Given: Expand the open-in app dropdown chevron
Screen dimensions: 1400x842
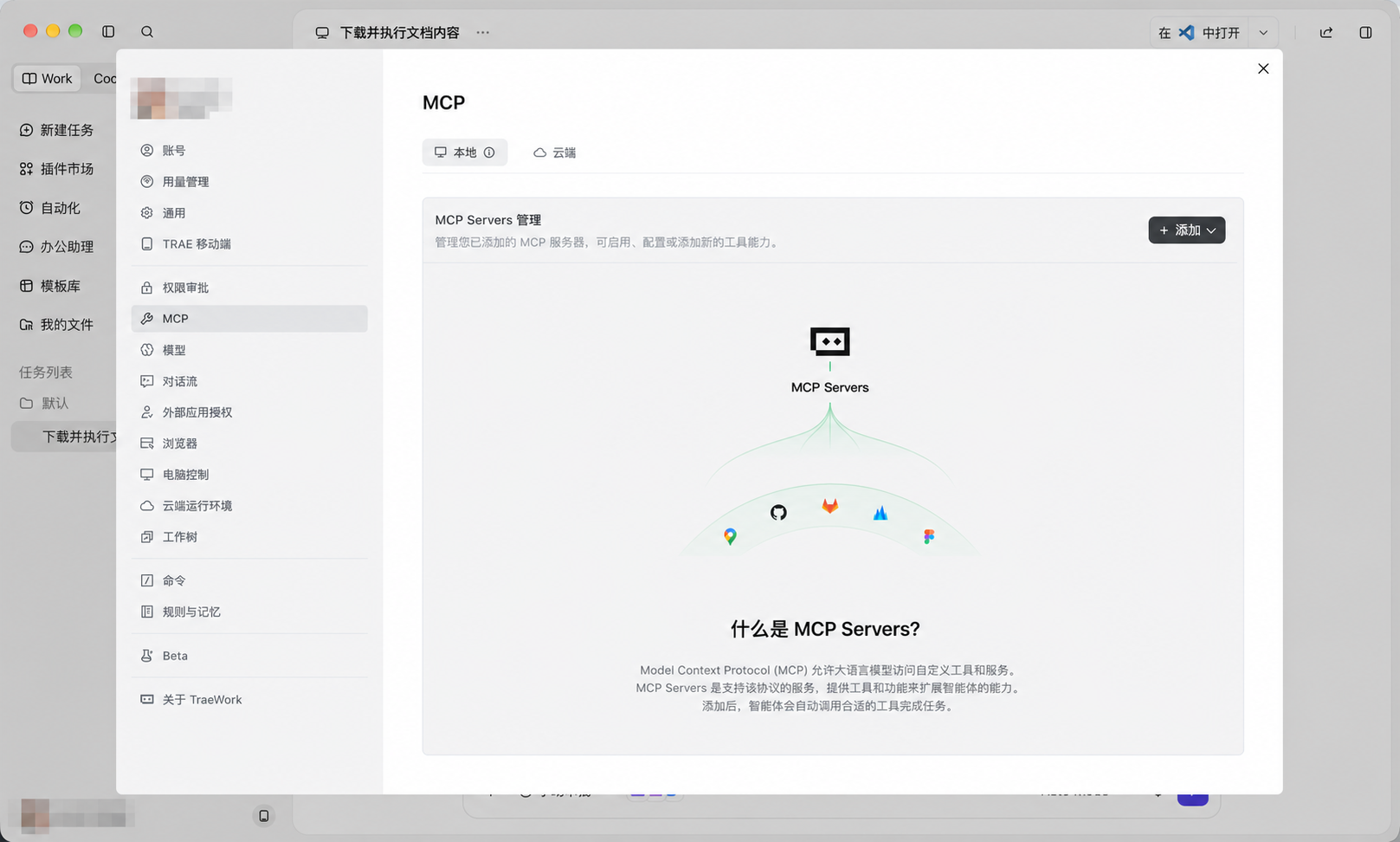Looking at the screenshot, I should tap(1263, 33).
